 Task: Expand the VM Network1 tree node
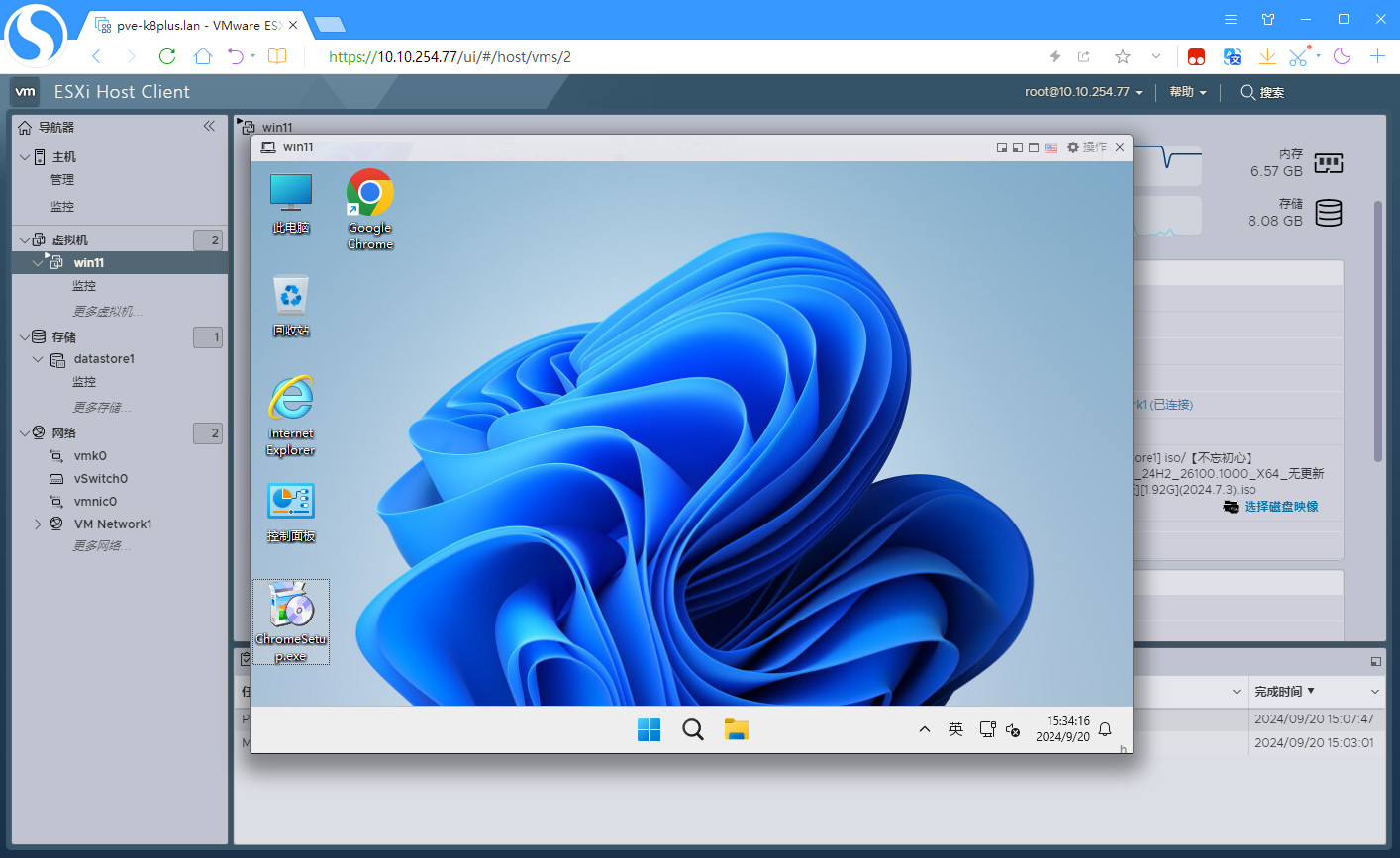tap(38, 524)
